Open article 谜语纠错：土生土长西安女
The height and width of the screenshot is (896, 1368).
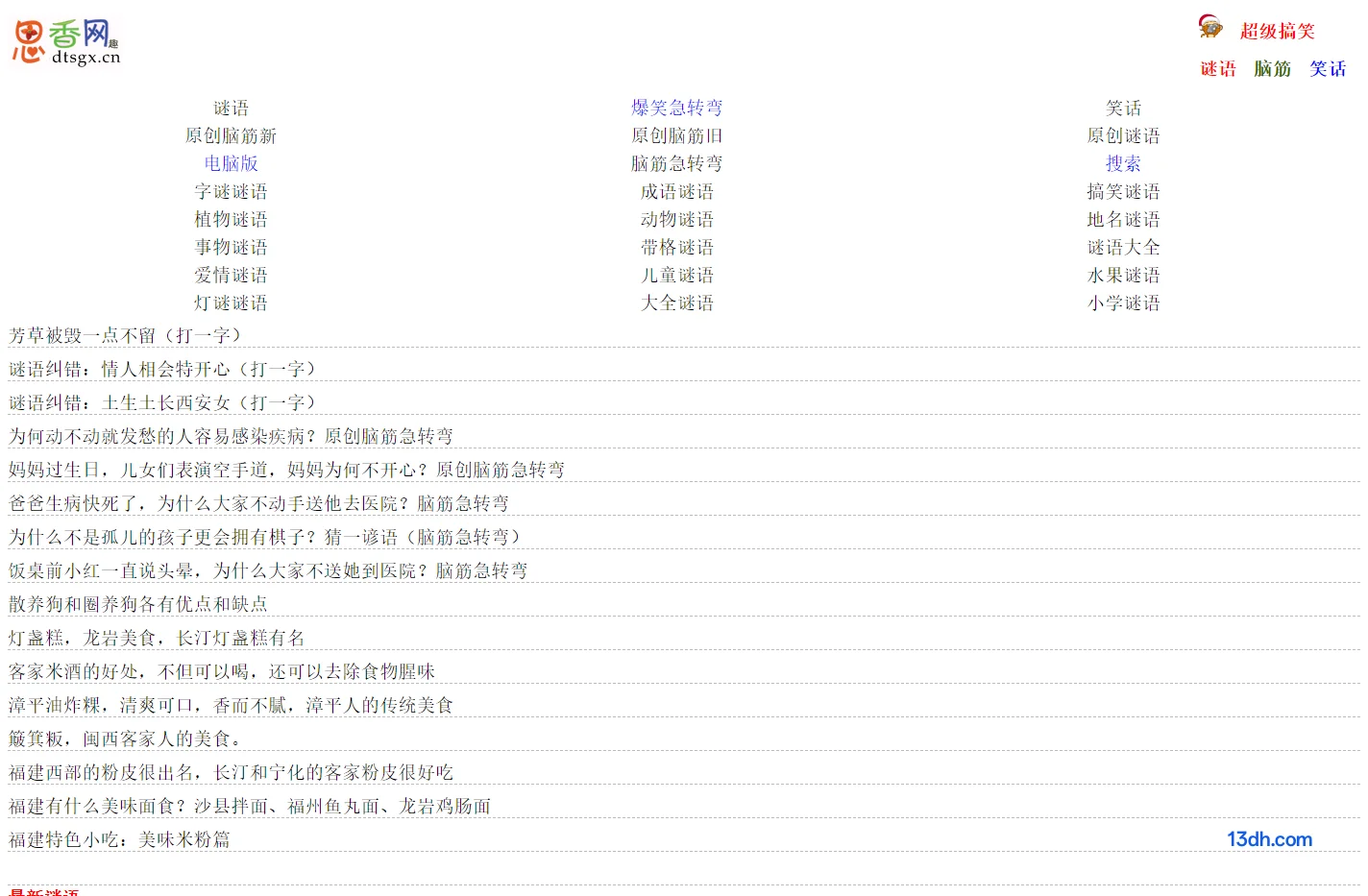pyautogui.click(x=165, y=403)
